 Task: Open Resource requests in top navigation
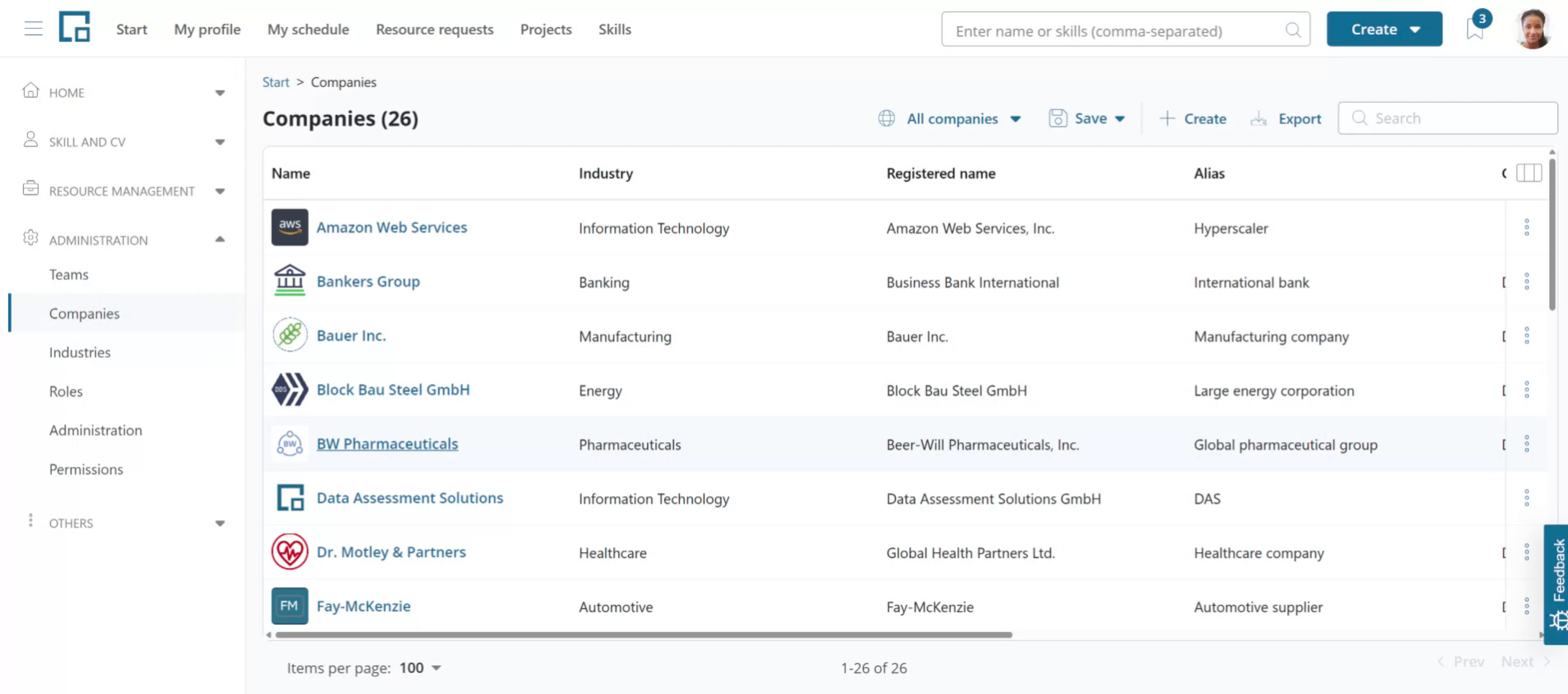[x=434, y=29]
